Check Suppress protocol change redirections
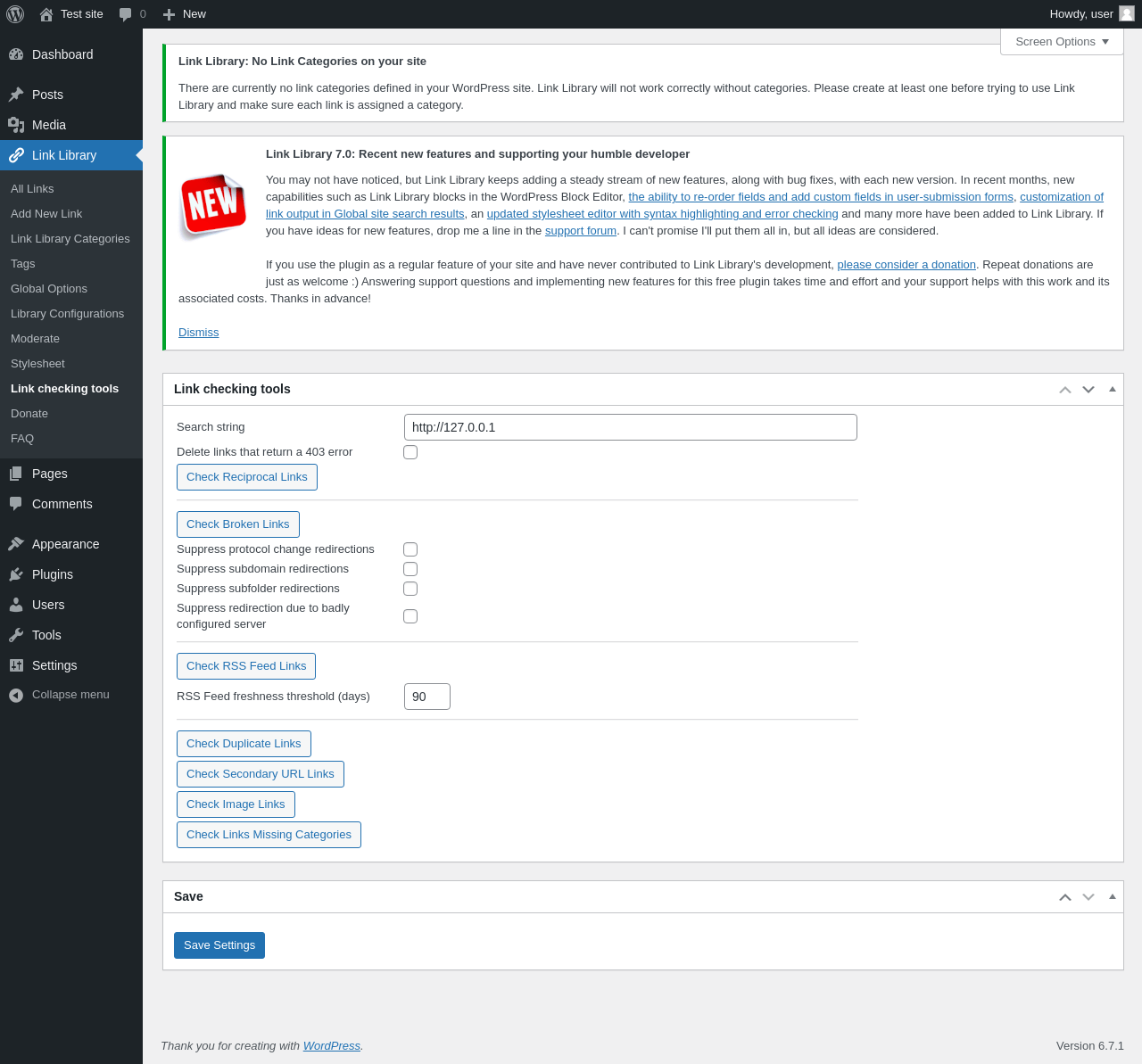Image resolution: width=1142 pixels, height=1064 pixels. pyautogui.click(x=410, y=549)
